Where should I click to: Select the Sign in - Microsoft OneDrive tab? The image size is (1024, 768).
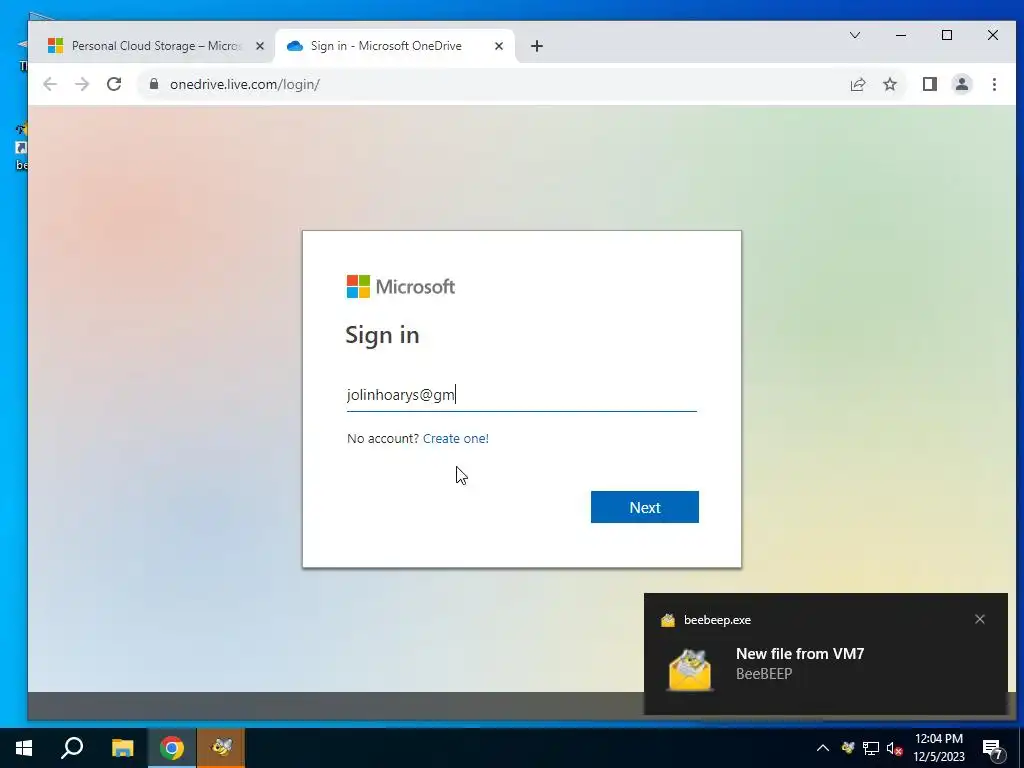tap(394, 46)
